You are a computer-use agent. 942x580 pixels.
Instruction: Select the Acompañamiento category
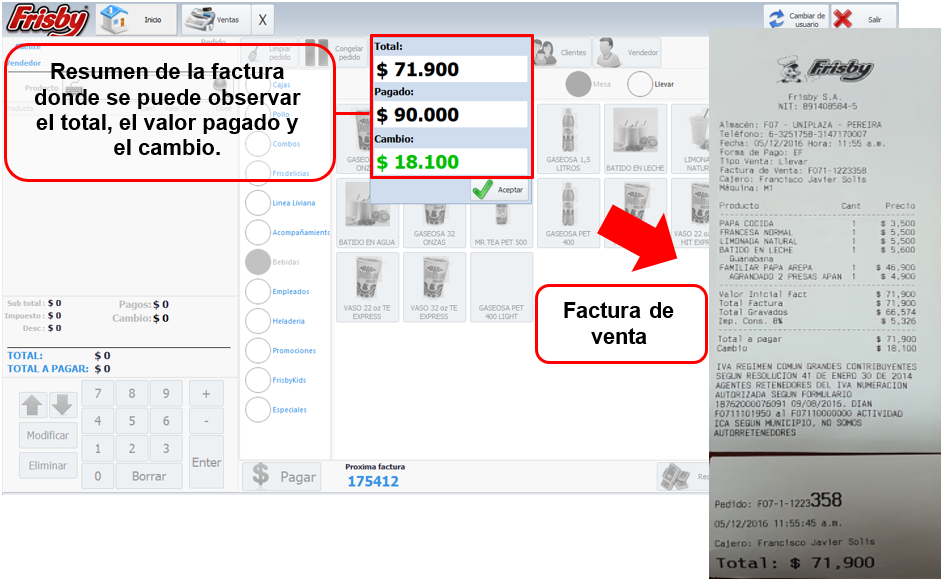coord(258,233)
